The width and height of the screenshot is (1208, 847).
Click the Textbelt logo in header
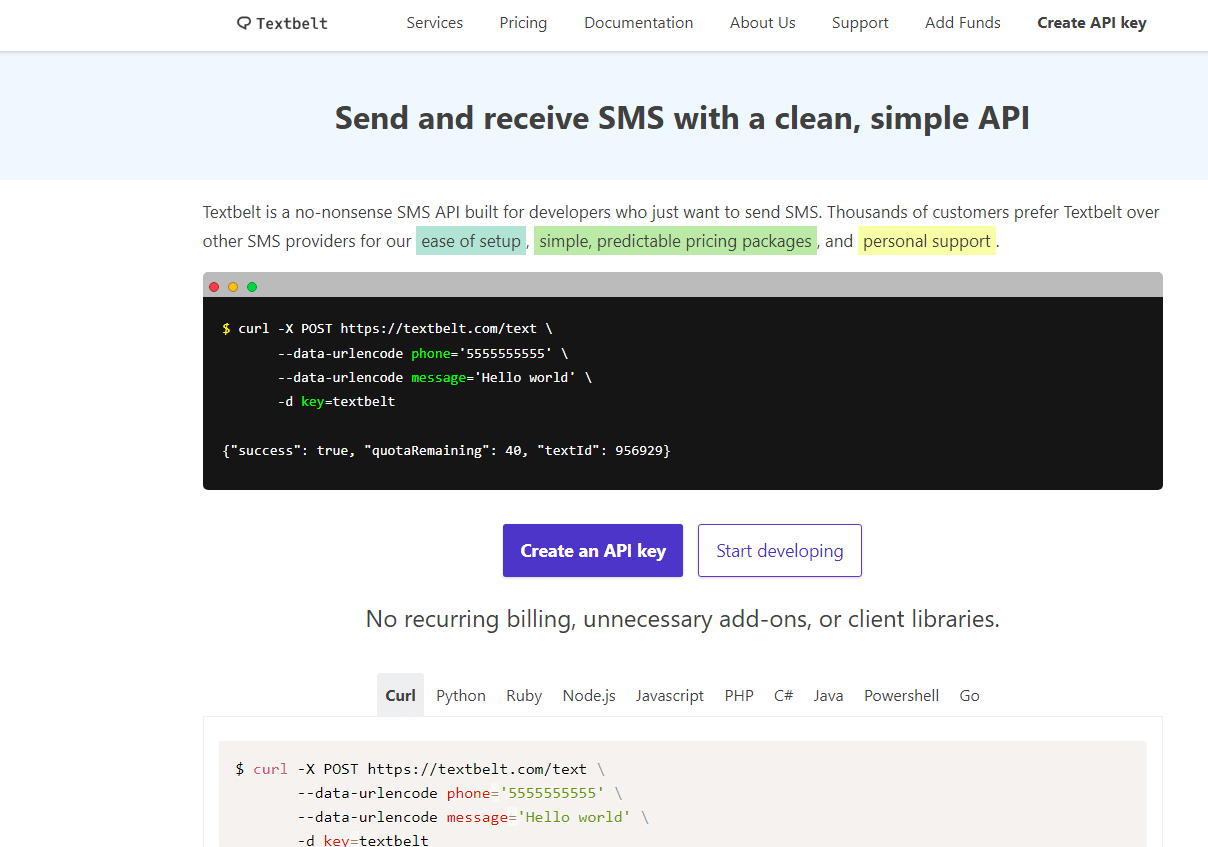pyautogui.click(x=282, y=23)
